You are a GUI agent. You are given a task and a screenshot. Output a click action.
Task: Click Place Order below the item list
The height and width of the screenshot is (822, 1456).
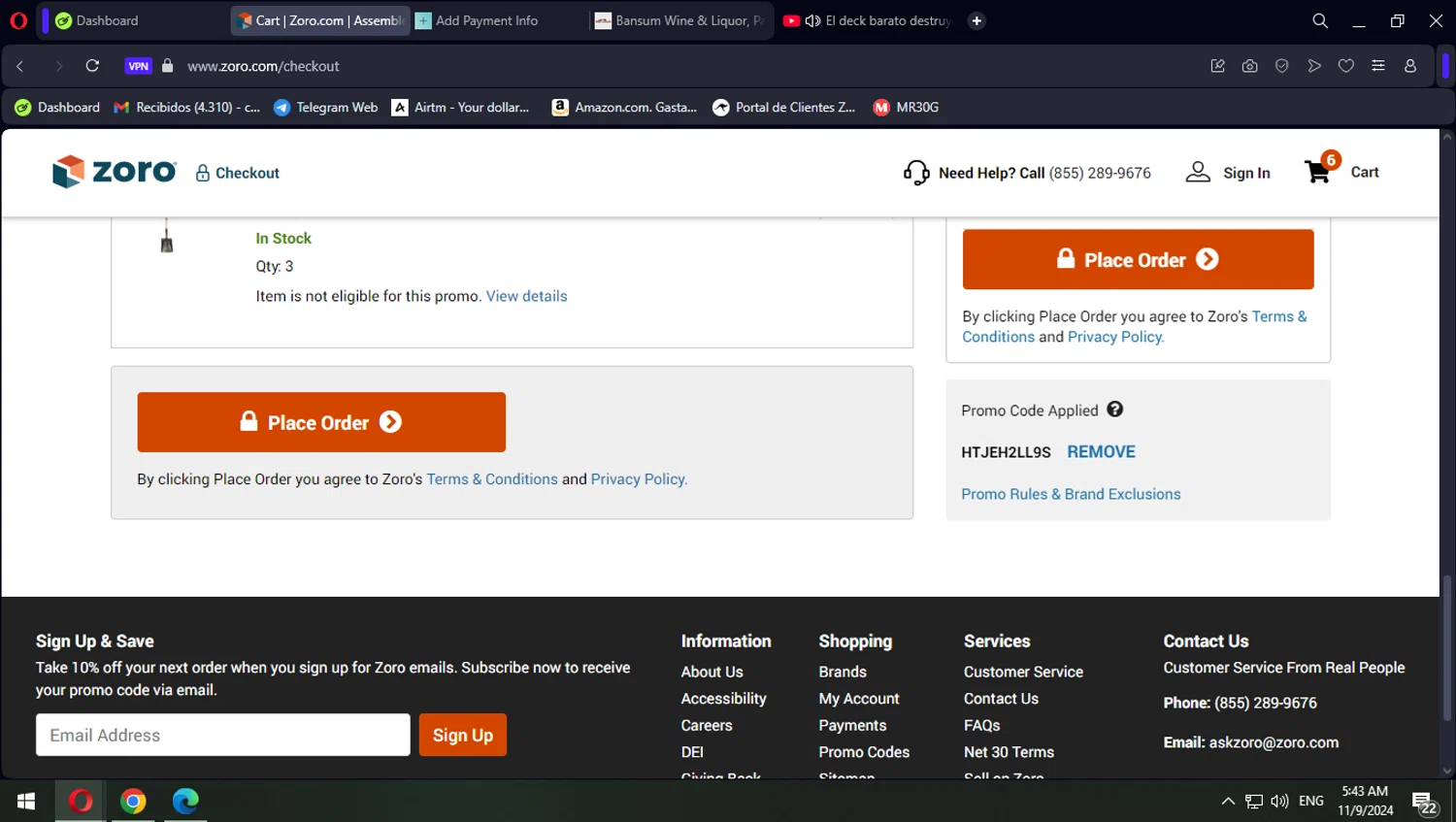[321, 422]
